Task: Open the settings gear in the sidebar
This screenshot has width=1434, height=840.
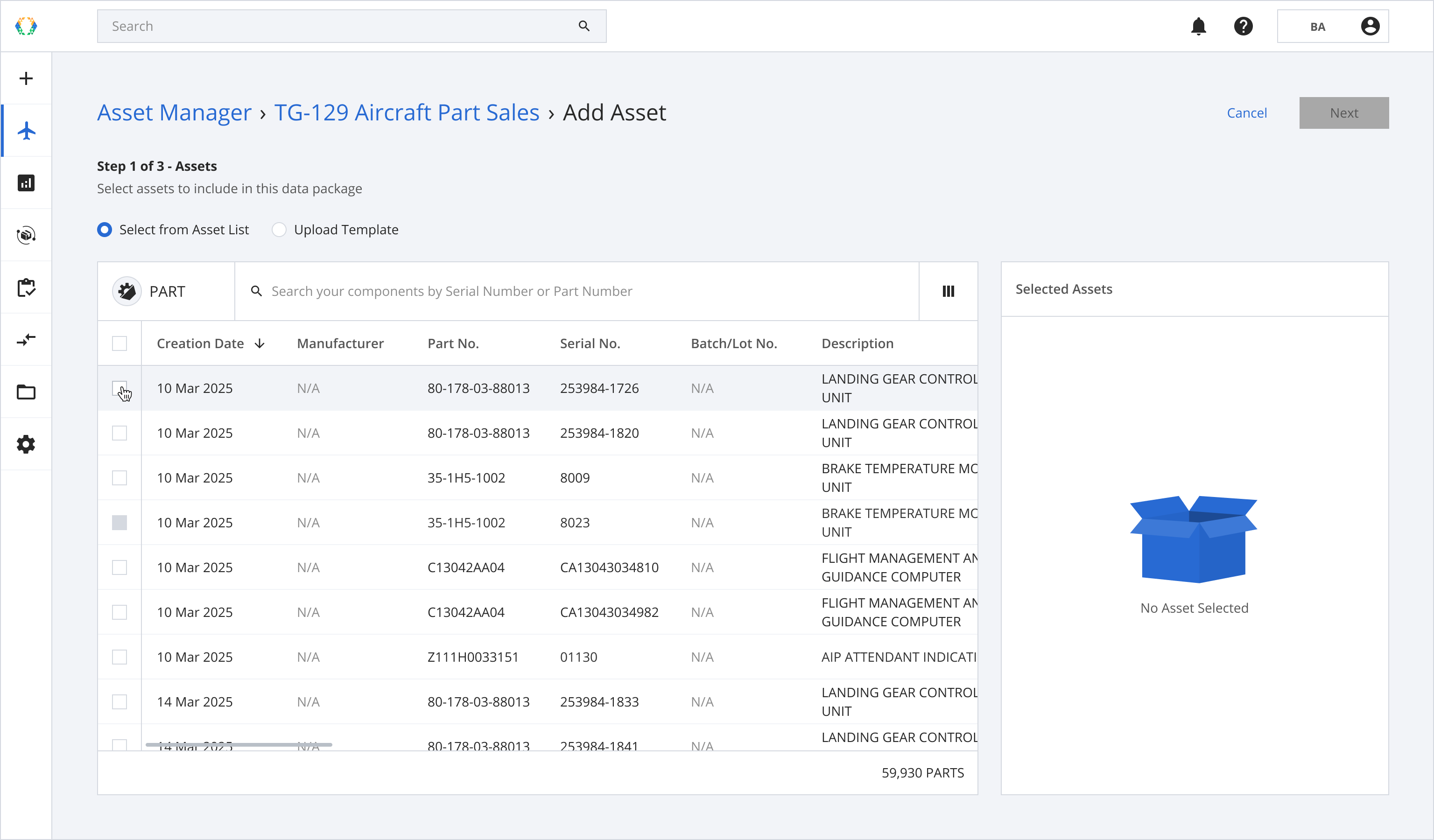Action: coord(26,444)
